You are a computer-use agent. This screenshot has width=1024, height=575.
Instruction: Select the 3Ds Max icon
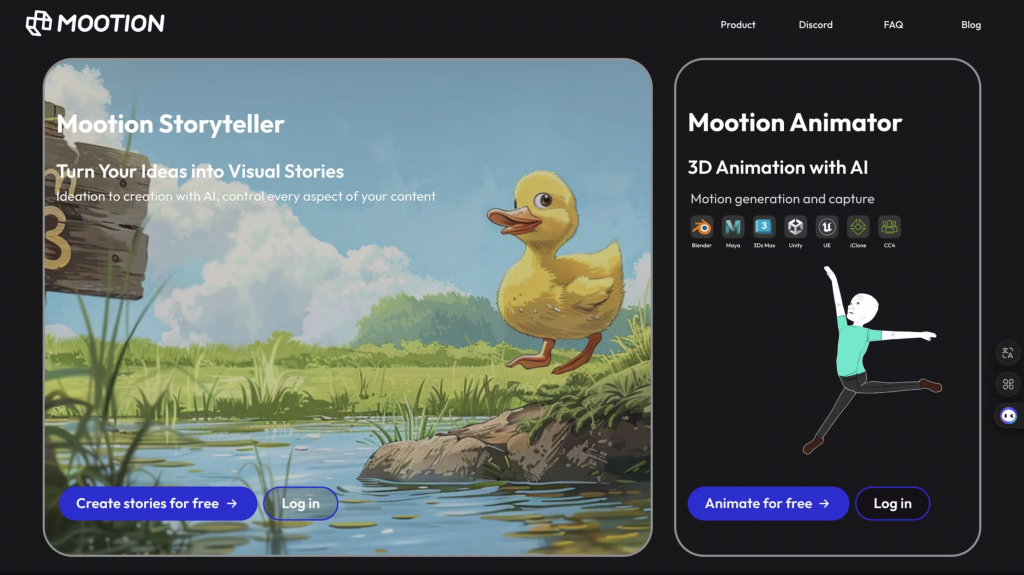(x=764, y=227)
